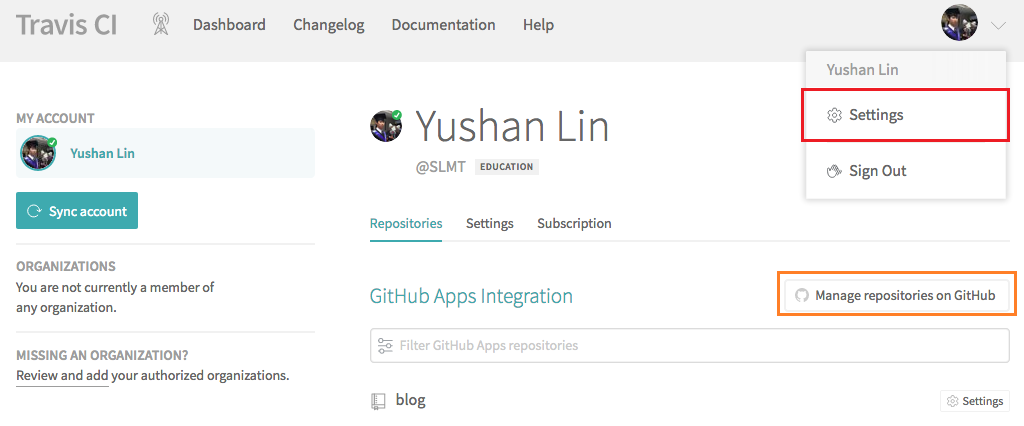Select Yushan Lin in dropdown menu
This screenshot has height=426, width=1024.
click(x=862, y=69)
